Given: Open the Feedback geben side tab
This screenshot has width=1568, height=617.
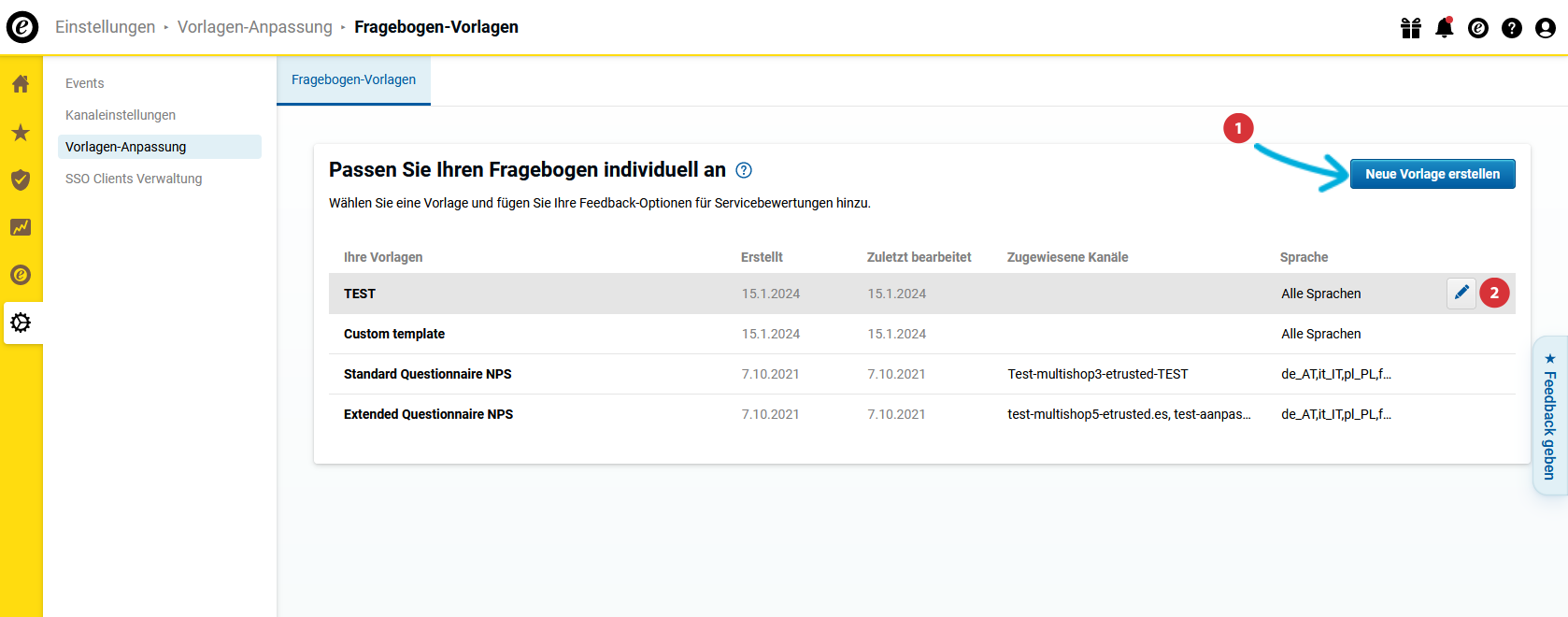Looking at the screenshot, I should [x=1549, y=416].
